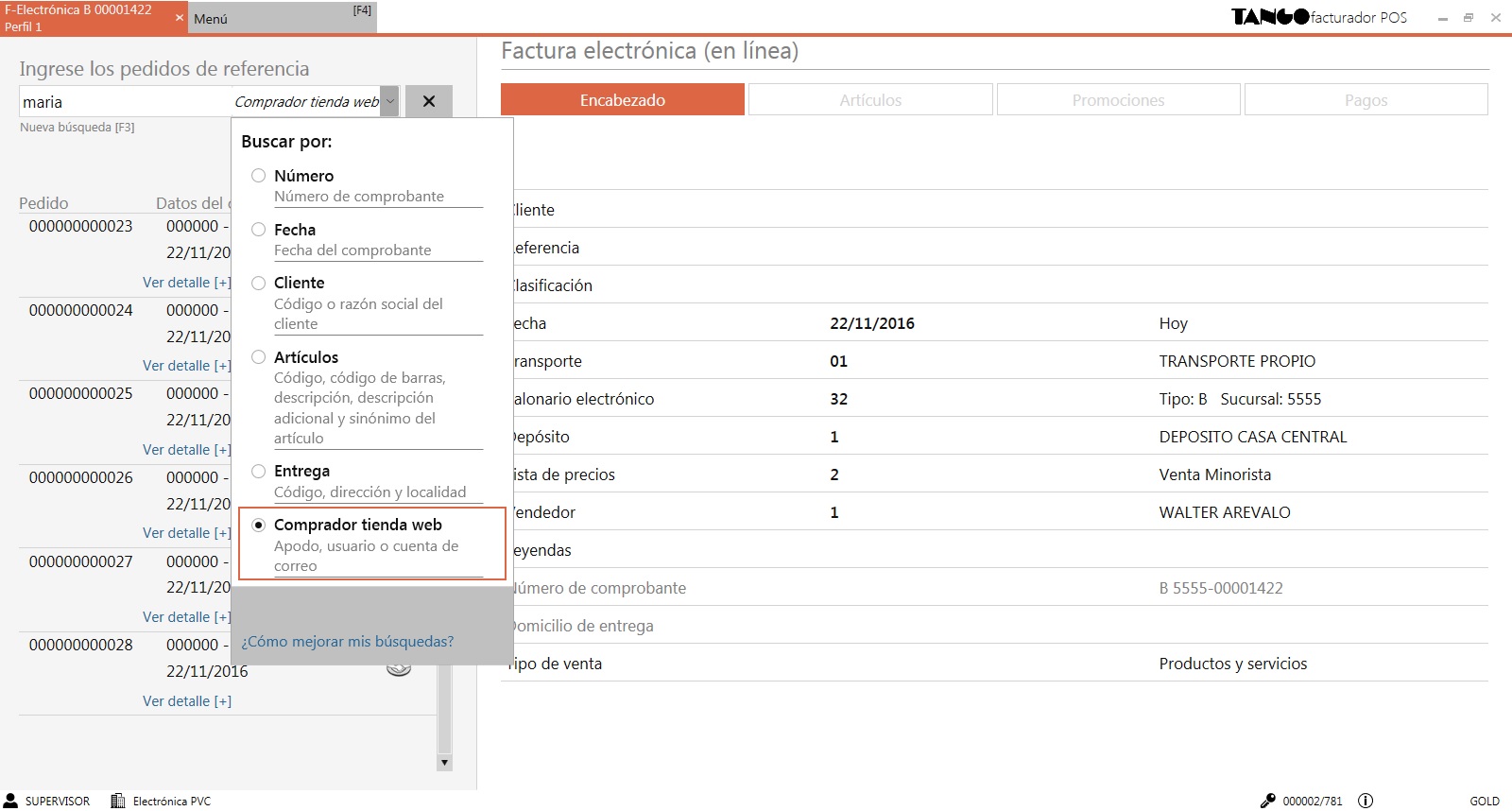Viewport: 1512px width, 811px height.
Task: Switch to the Artículos tab
Action: (870, 100)
